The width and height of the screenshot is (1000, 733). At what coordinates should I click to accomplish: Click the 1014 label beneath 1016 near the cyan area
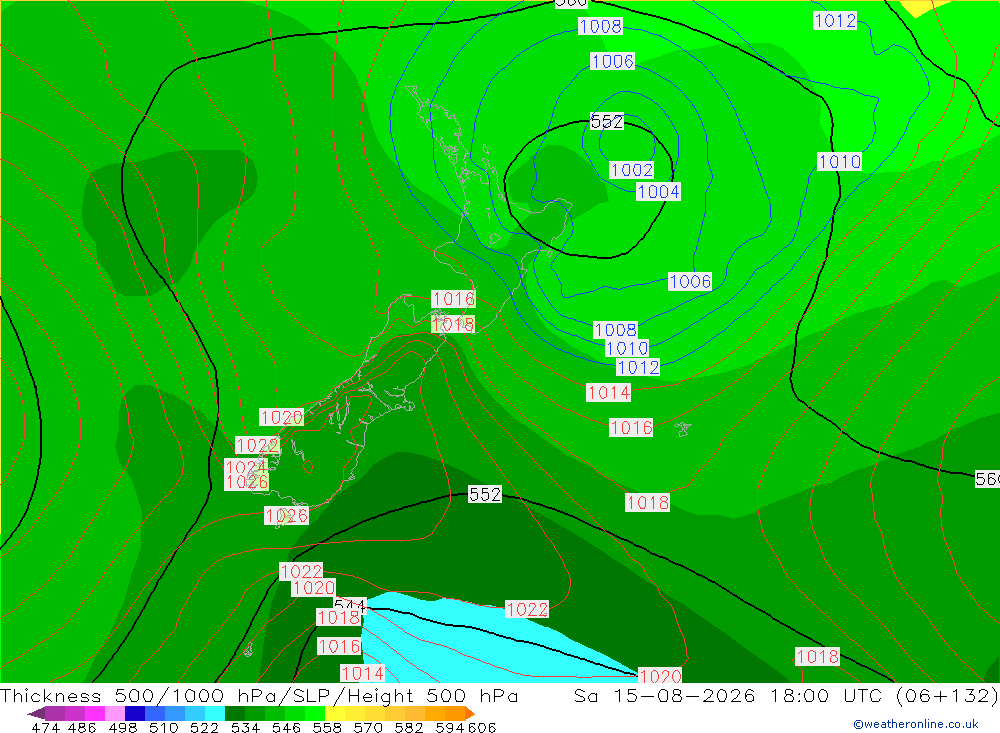(362, 673)
